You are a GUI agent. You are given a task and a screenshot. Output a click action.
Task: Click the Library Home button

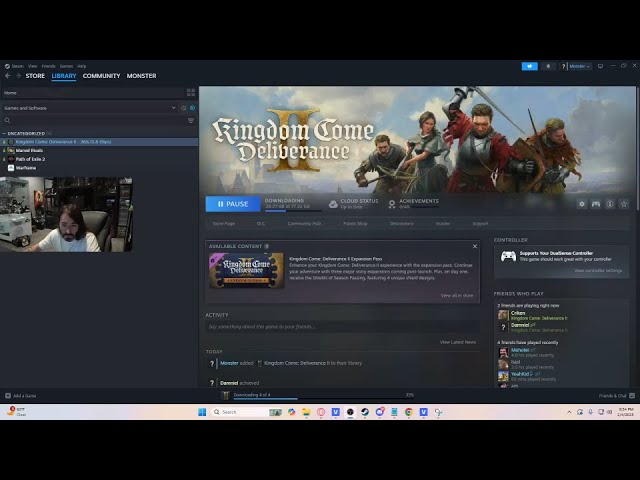click(93, 93)
